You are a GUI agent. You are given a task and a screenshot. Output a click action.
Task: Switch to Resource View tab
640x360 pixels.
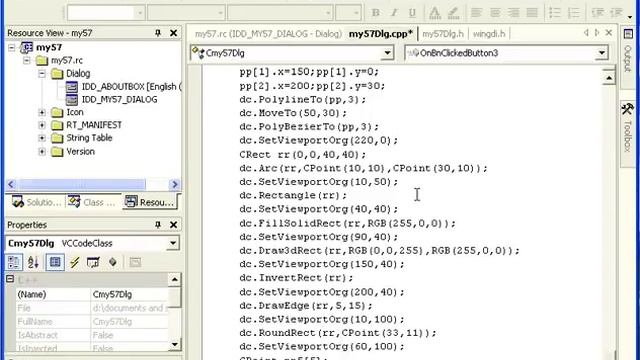click(x=149, y=202)
